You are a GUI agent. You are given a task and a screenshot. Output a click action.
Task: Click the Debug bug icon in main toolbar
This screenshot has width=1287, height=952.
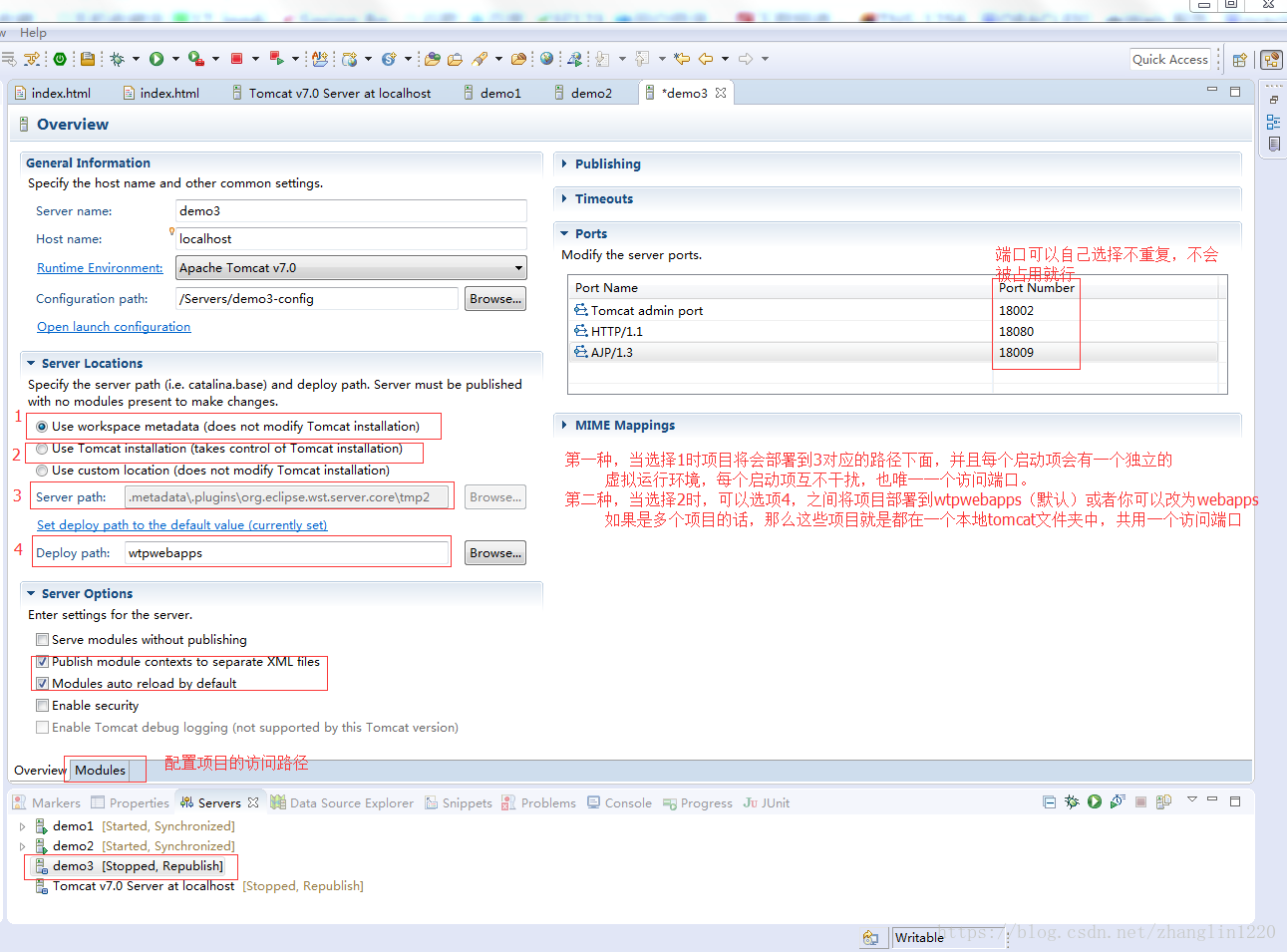[x=118, y=59]
